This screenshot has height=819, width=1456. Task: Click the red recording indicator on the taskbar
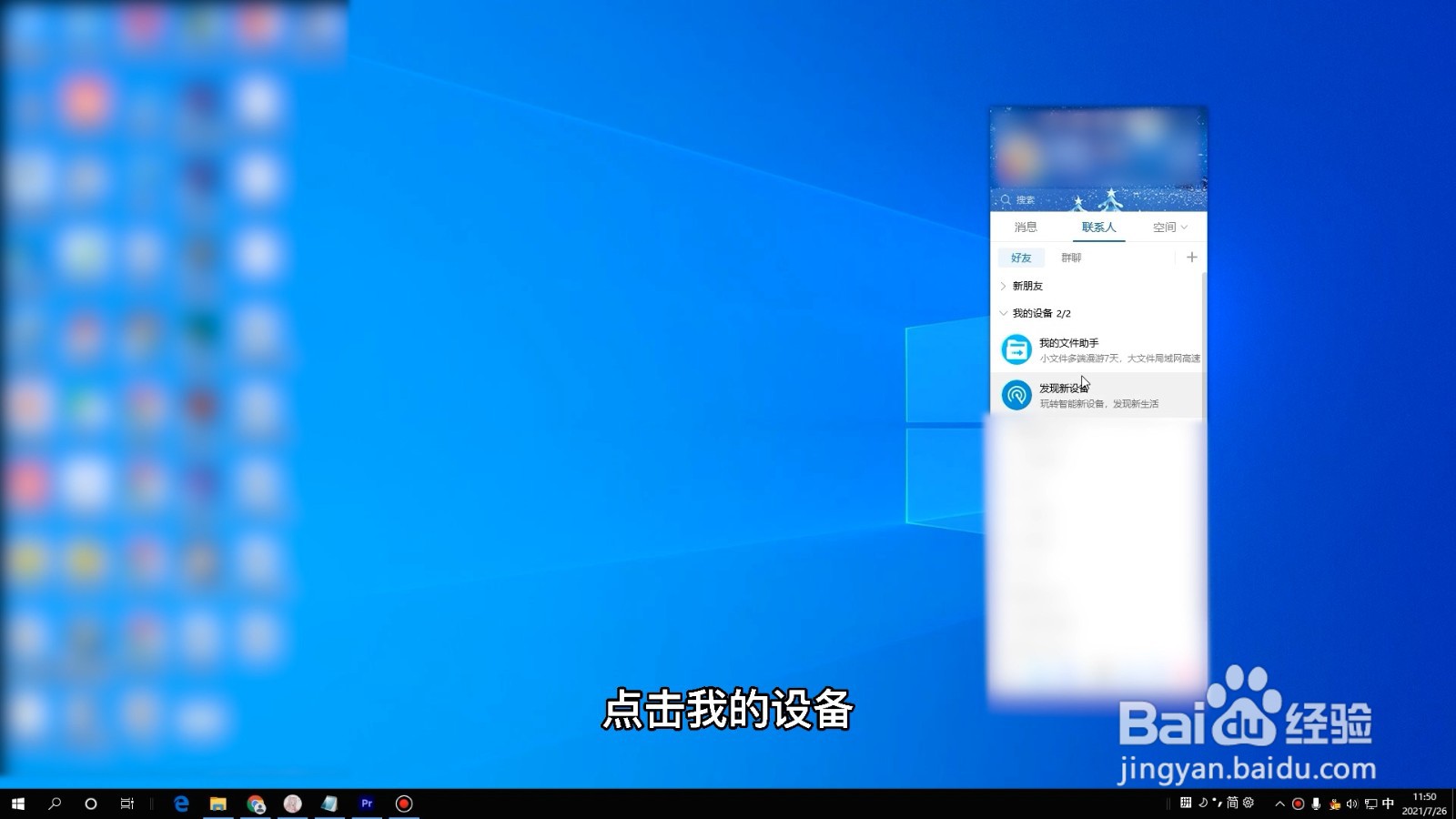click(x=402, y=804)
